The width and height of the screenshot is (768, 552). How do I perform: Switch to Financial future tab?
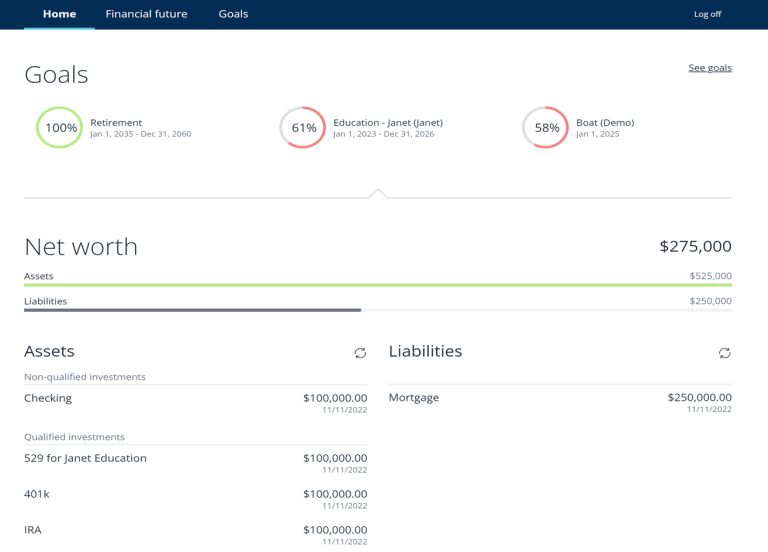(x=146, y=14)
